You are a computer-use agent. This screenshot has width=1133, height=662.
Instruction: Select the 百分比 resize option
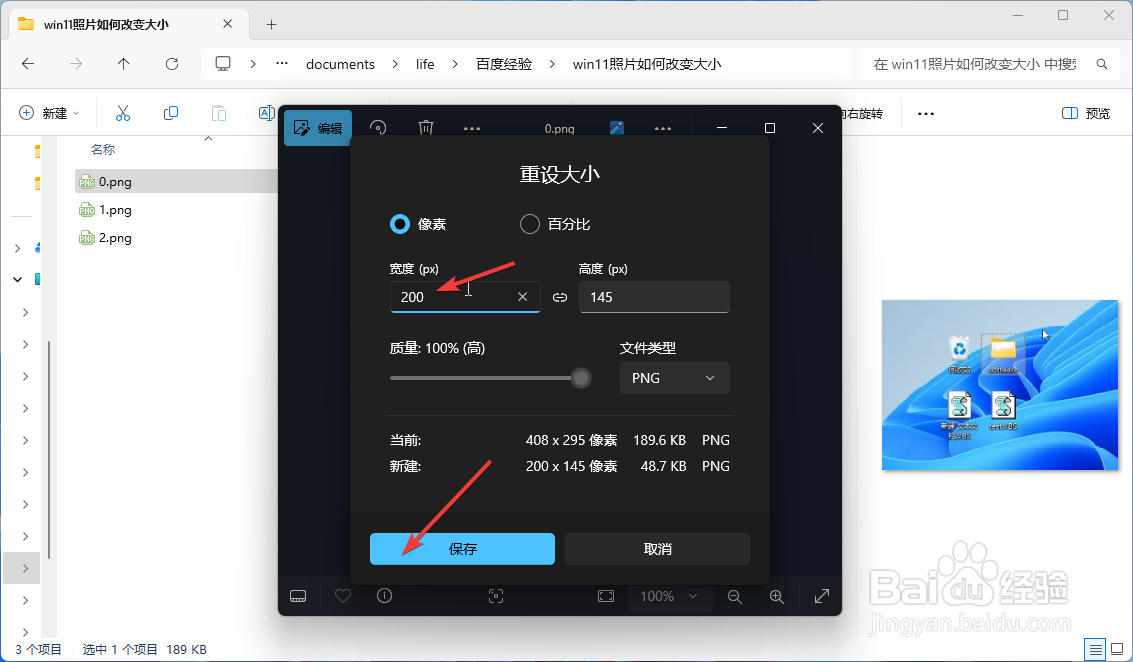(529, 223)
